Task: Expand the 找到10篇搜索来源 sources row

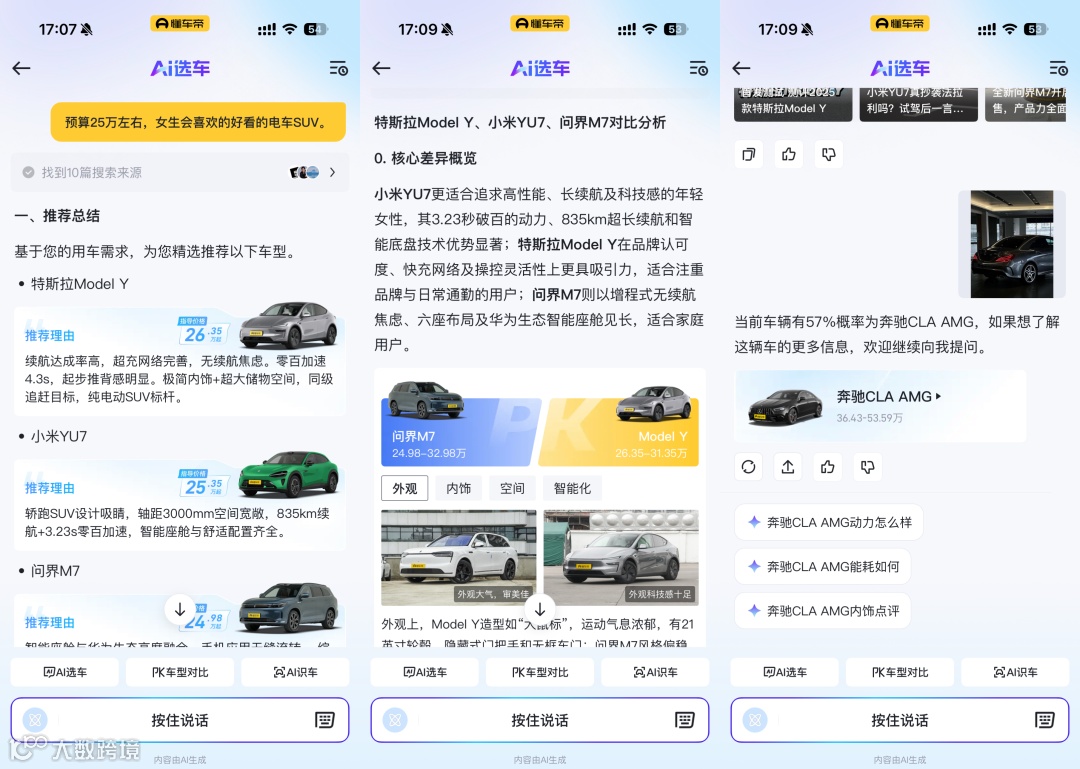Action: coord(180,172)
